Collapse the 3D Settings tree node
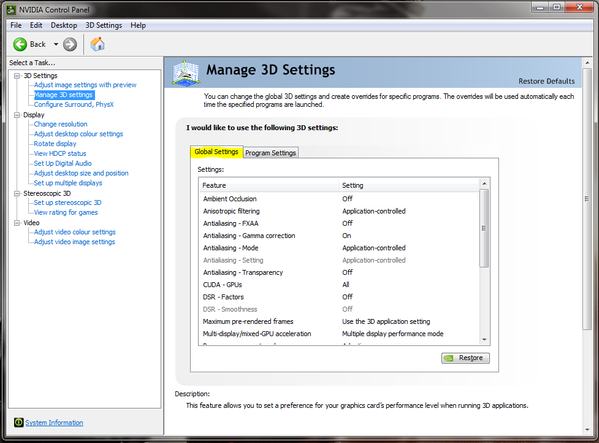Screen dimensions: 599x443 click(x=17, y=76)
